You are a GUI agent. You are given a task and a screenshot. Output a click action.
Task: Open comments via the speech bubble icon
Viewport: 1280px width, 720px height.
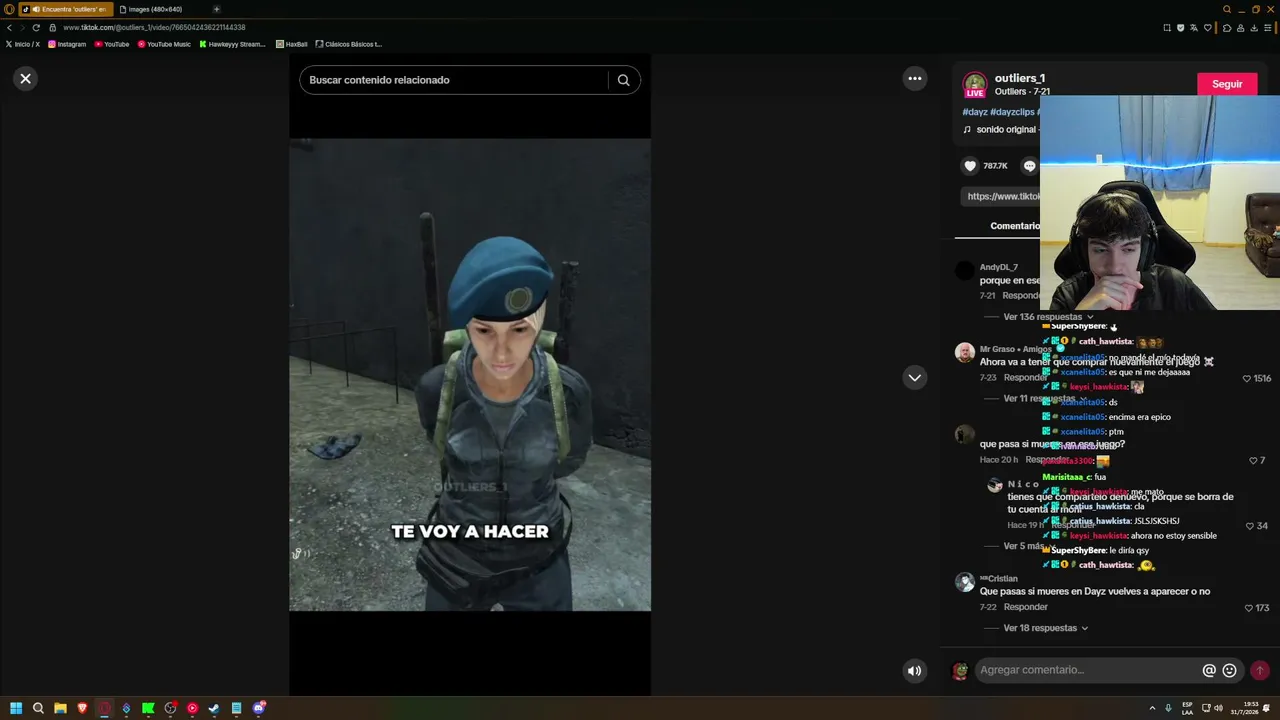(x=1030, y=166)
